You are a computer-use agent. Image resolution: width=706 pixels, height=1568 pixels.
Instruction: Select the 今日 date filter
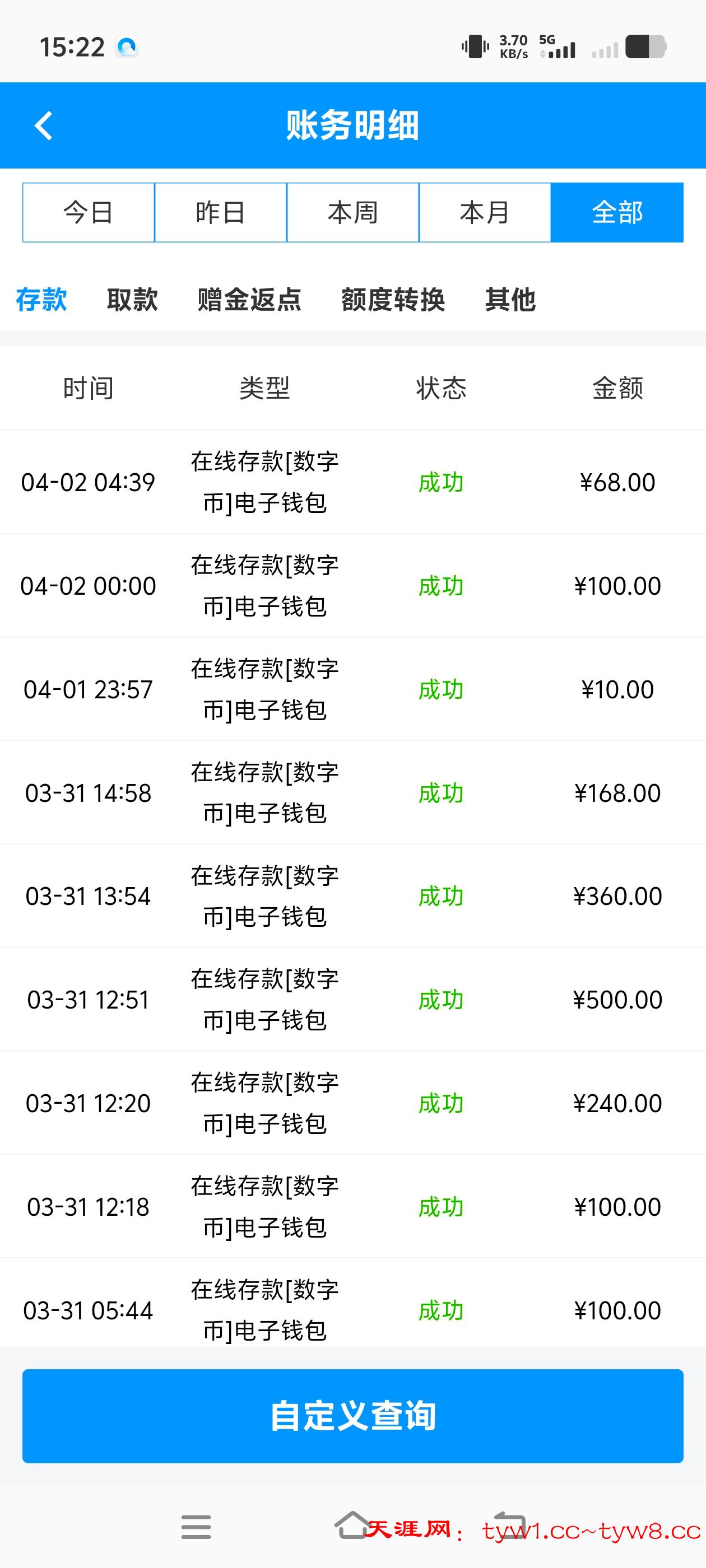[89, 212]
